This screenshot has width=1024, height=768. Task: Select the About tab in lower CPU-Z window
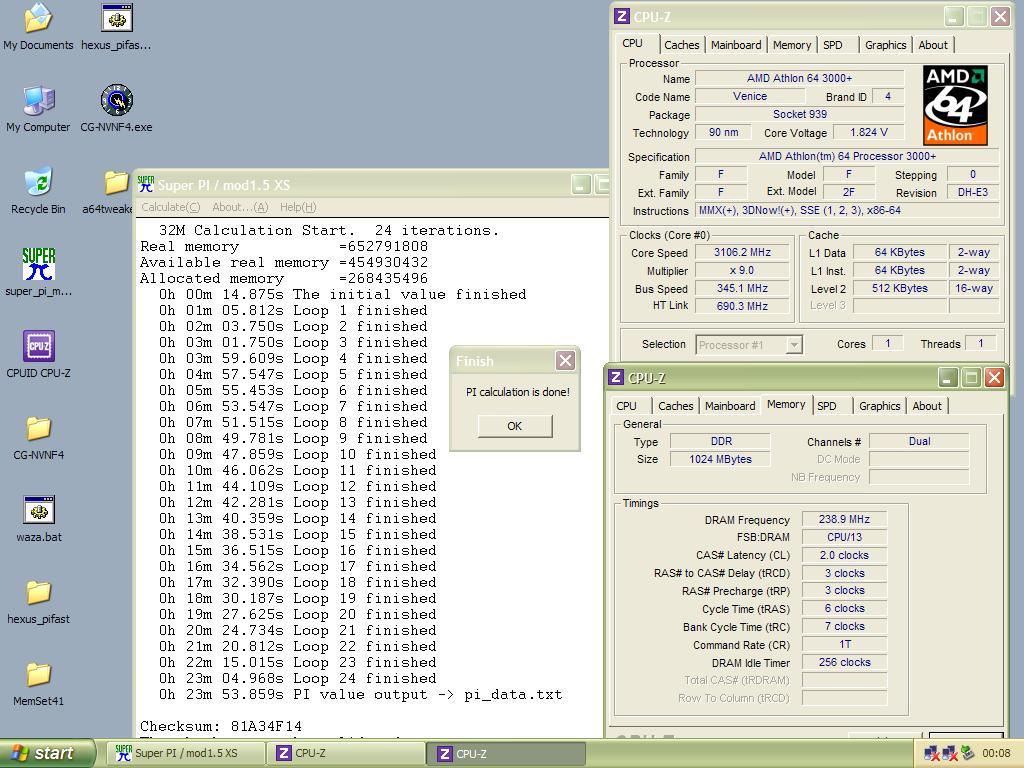coord(927,406)
